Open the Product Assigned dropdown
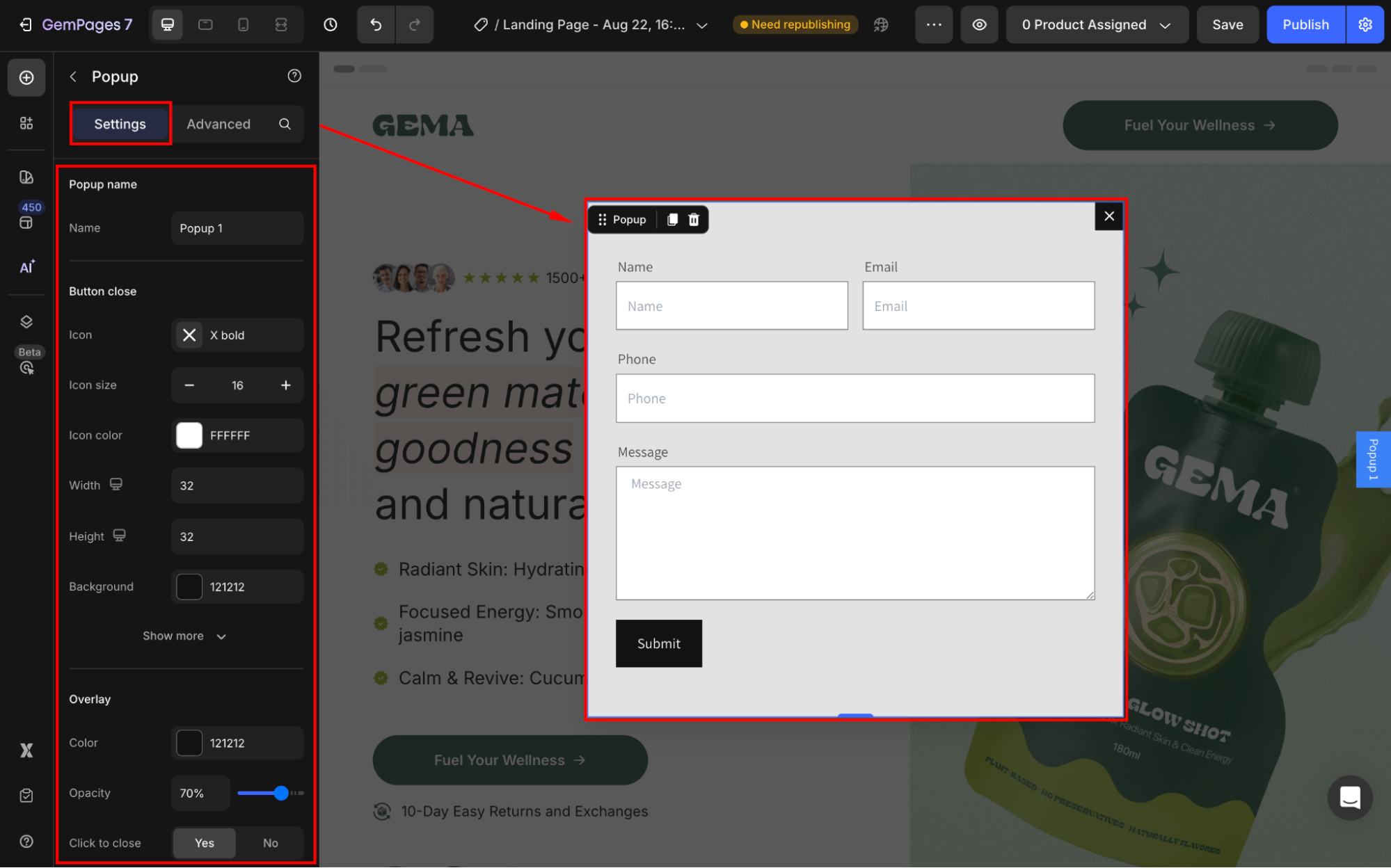 click(x=1096, y=25)
